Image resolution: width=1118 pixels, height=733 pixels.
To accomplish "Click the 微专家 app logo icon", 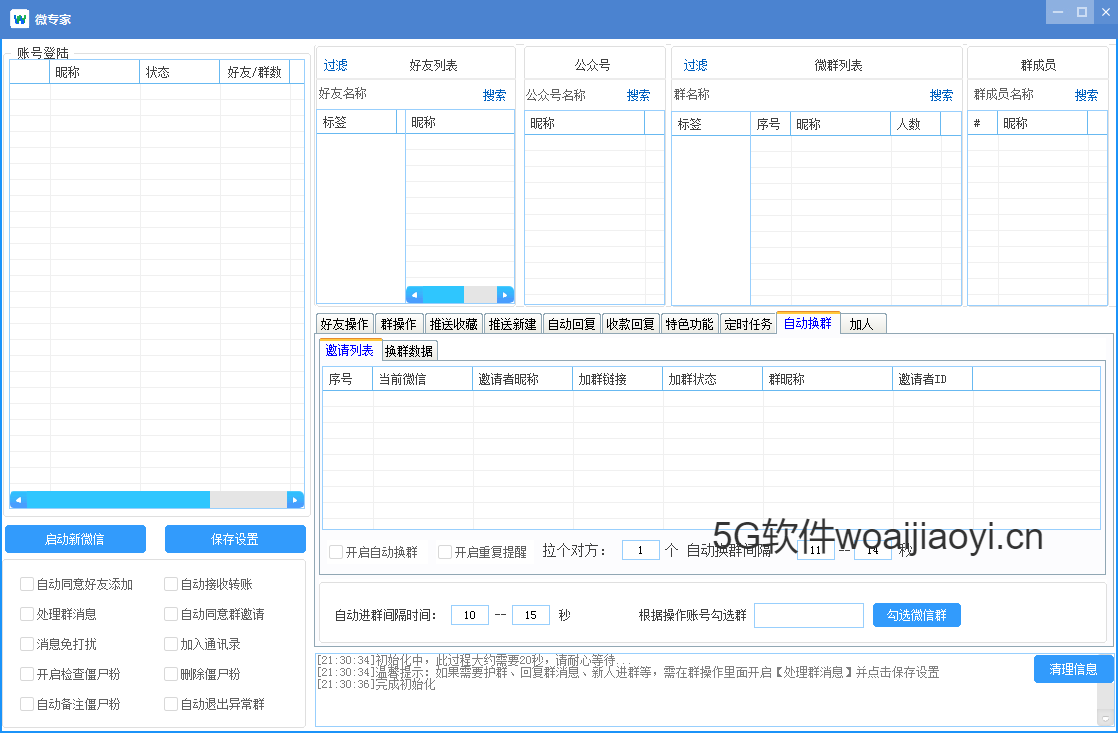I will 19,19.
